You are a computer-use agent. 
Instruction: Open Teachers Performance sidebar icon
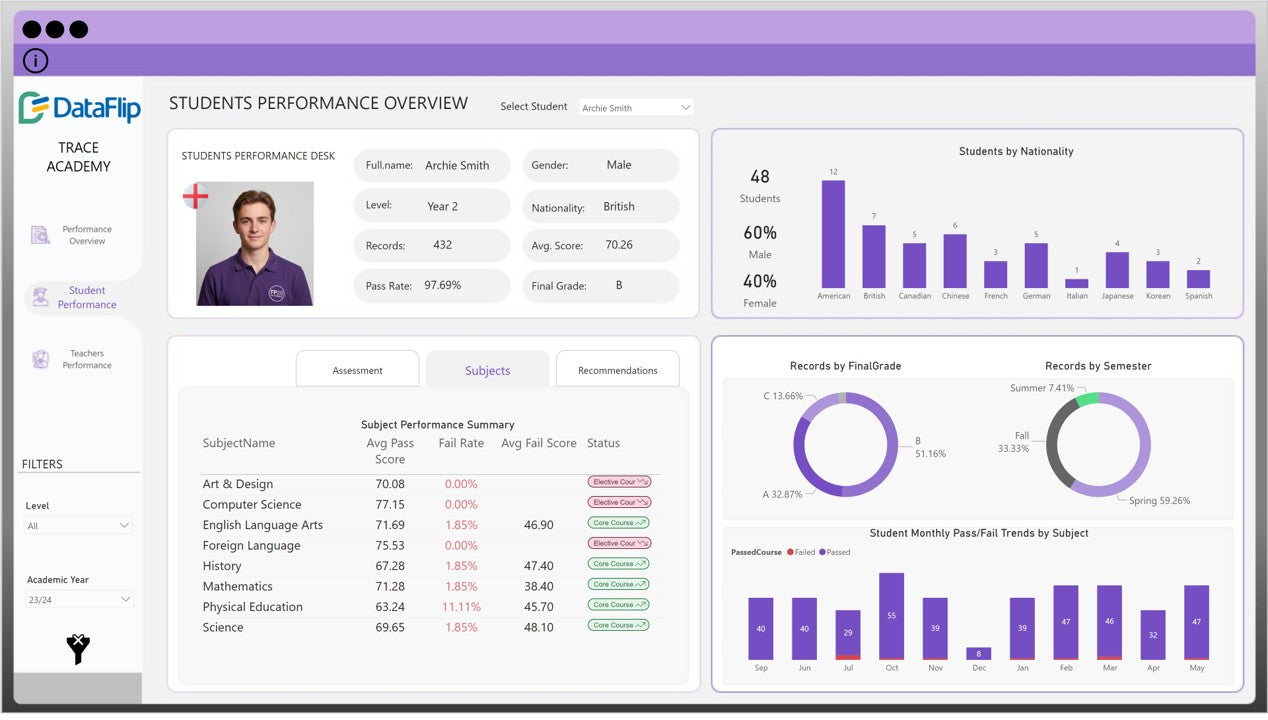[x=40, y=359]
